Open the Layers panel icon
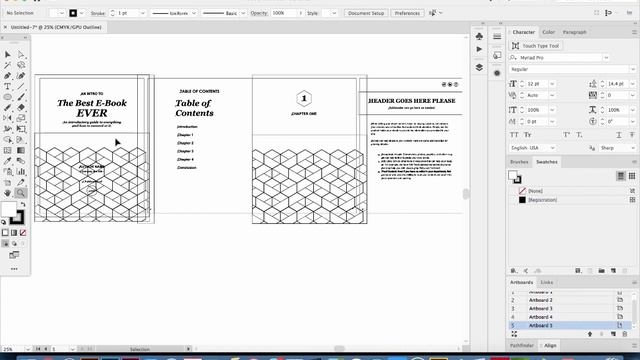Viewport: 640px width, 360px height. point(479,67)
